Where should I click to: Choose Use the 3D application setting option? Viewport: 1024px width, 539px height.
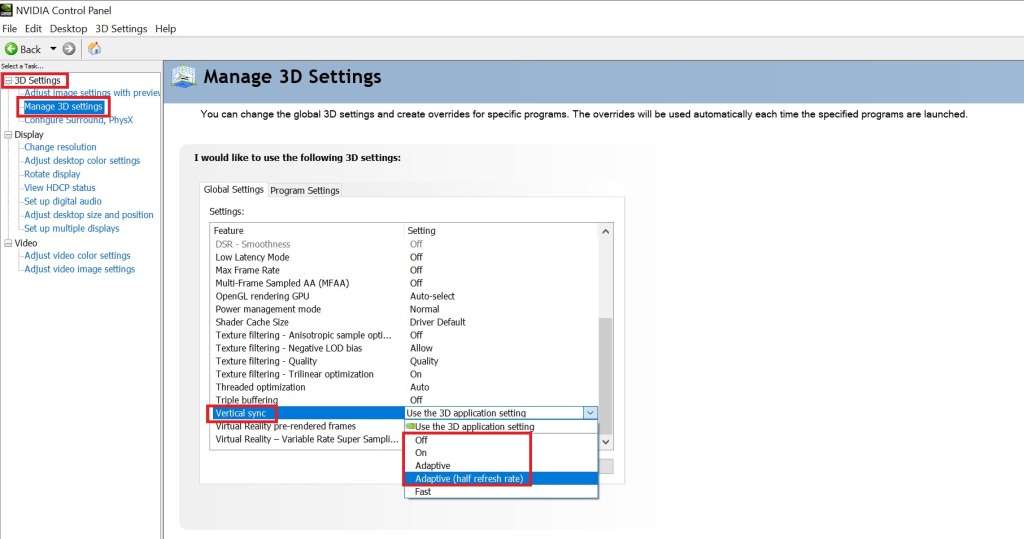501,427
